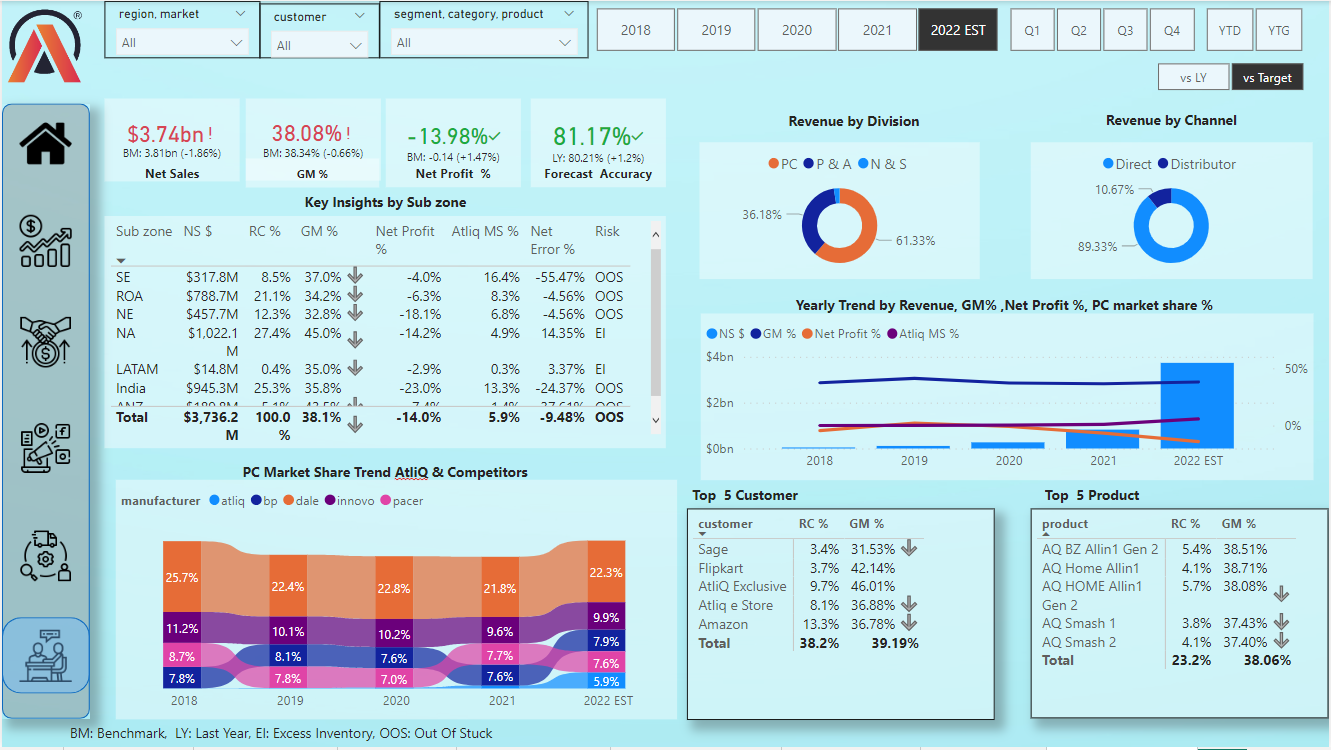Enable the Q1 quarter filter

pos(1031,29)
